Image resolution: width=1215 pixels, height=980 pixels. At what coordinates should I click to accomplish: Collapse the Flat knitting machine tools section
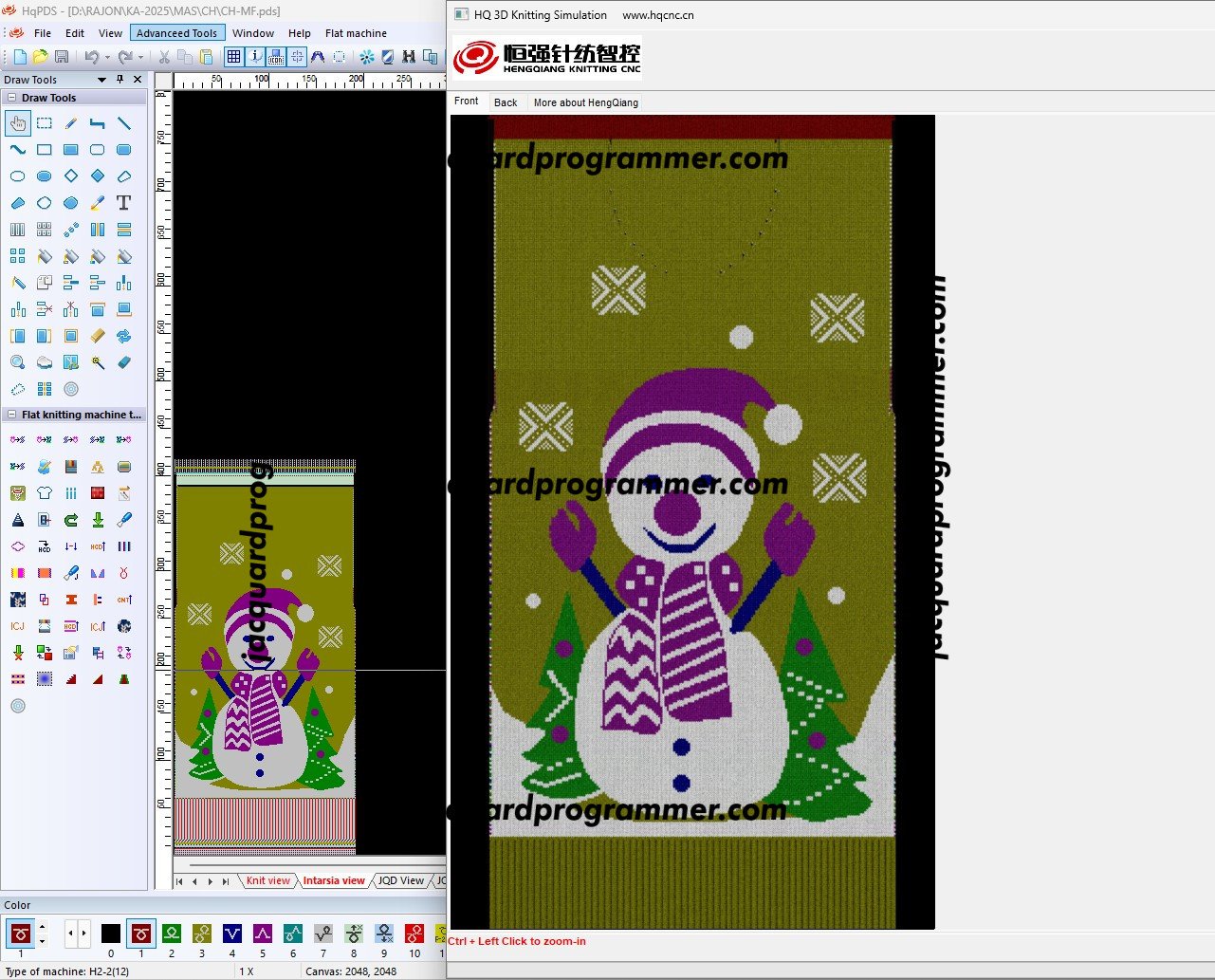pyautogui.click(x=11, y=415)
